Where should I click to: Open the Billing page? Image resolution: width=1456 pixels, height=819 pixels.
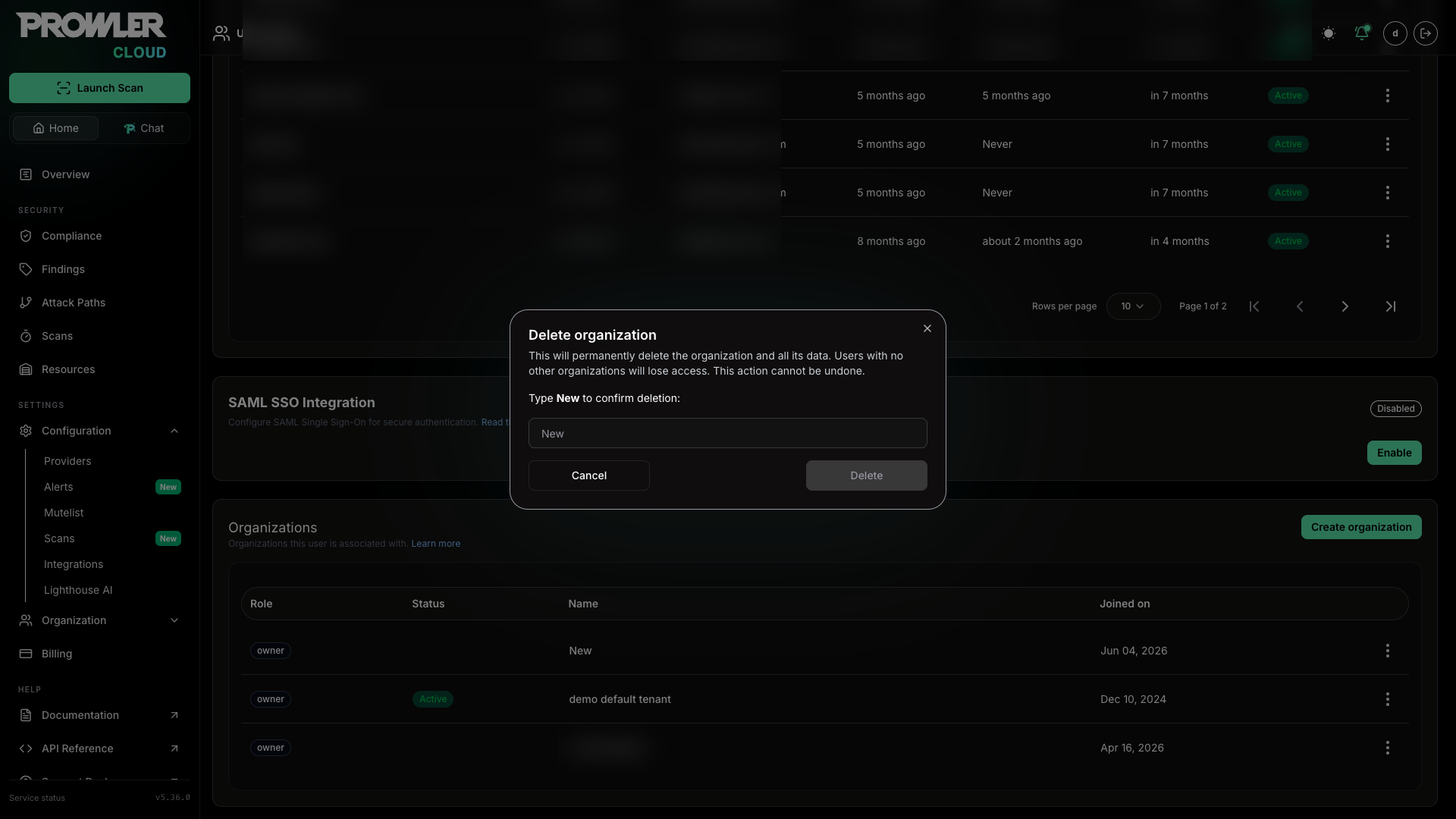coord(57,654)
